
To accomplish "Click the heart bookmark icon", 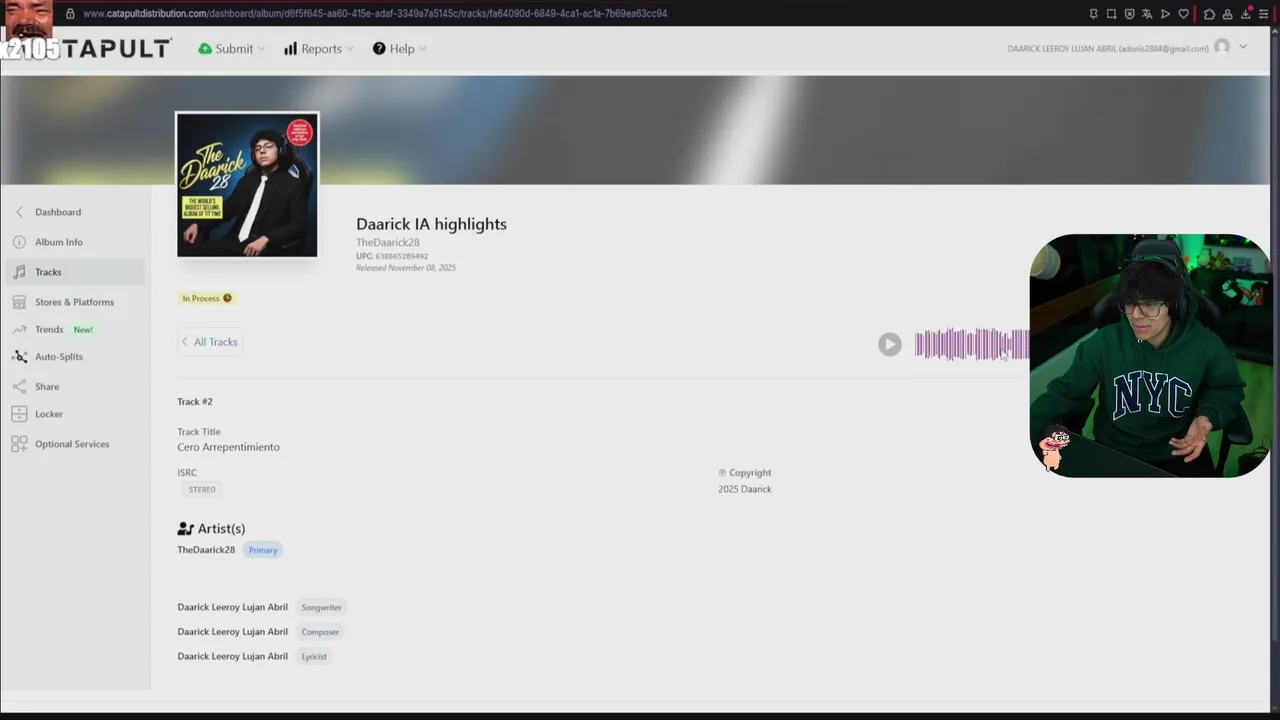I will pos(1184,14).
